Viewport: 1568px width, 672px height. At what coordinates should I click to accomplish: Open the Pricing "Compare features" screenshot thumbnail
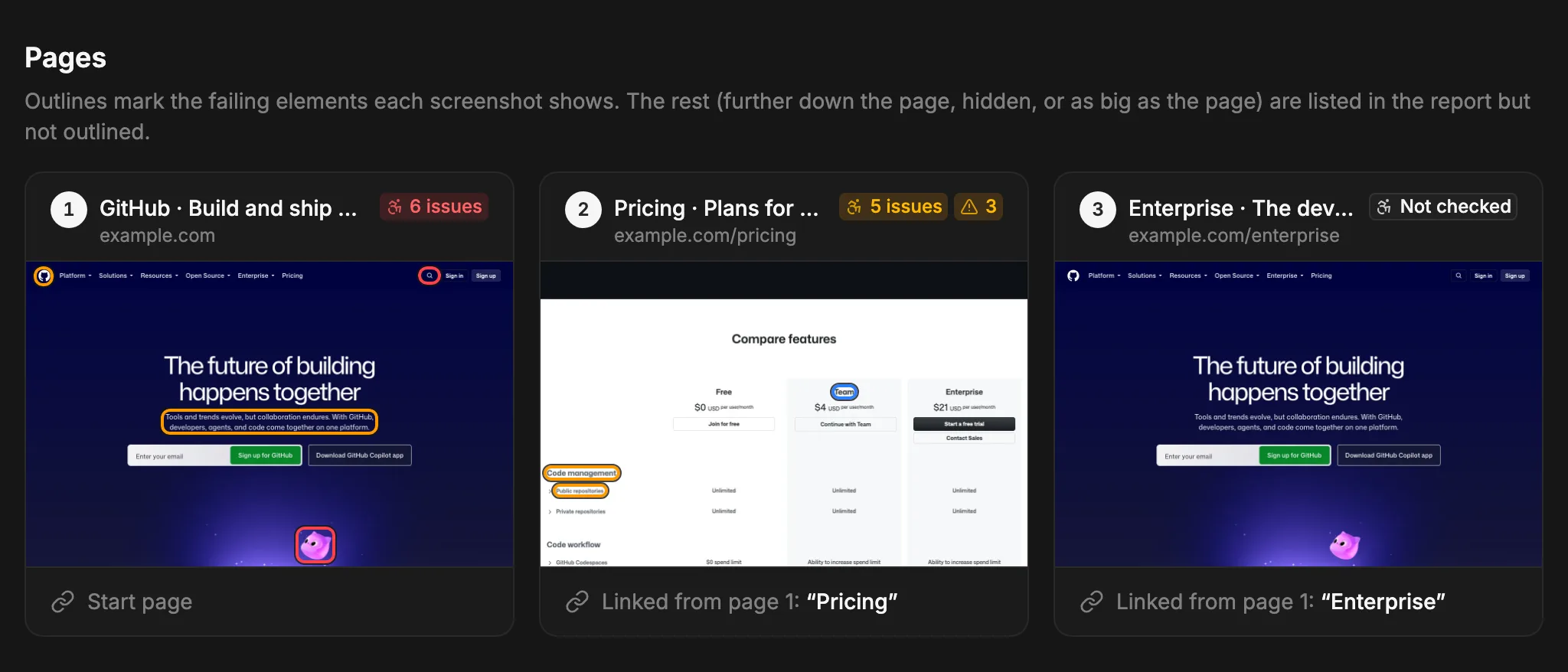[784, 414]
